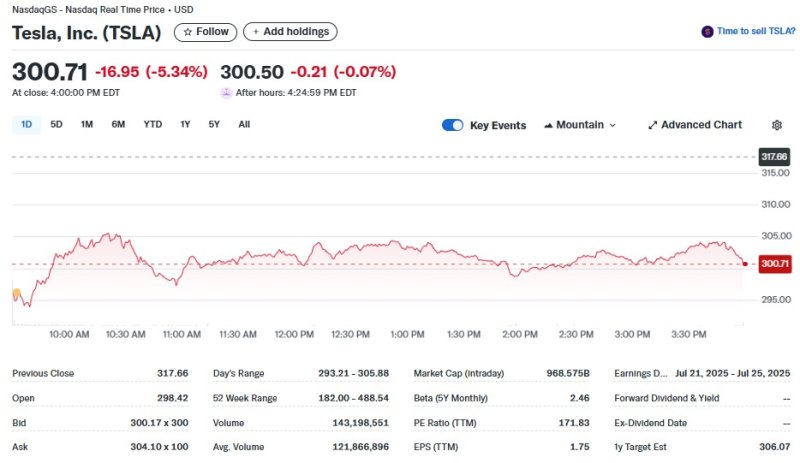This screenshot has height=463, width=800.
Task: Select the 1M time range
Action: (x=87, y=125)
